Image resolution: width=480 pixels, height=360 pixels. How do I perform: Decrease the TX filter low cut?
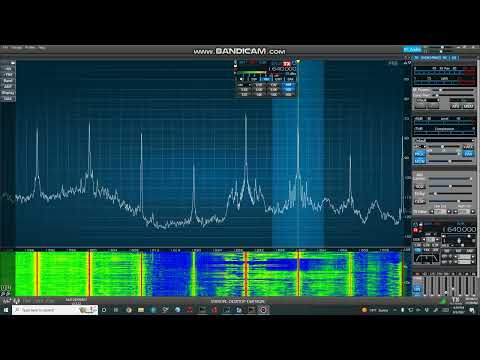point(432,212)
